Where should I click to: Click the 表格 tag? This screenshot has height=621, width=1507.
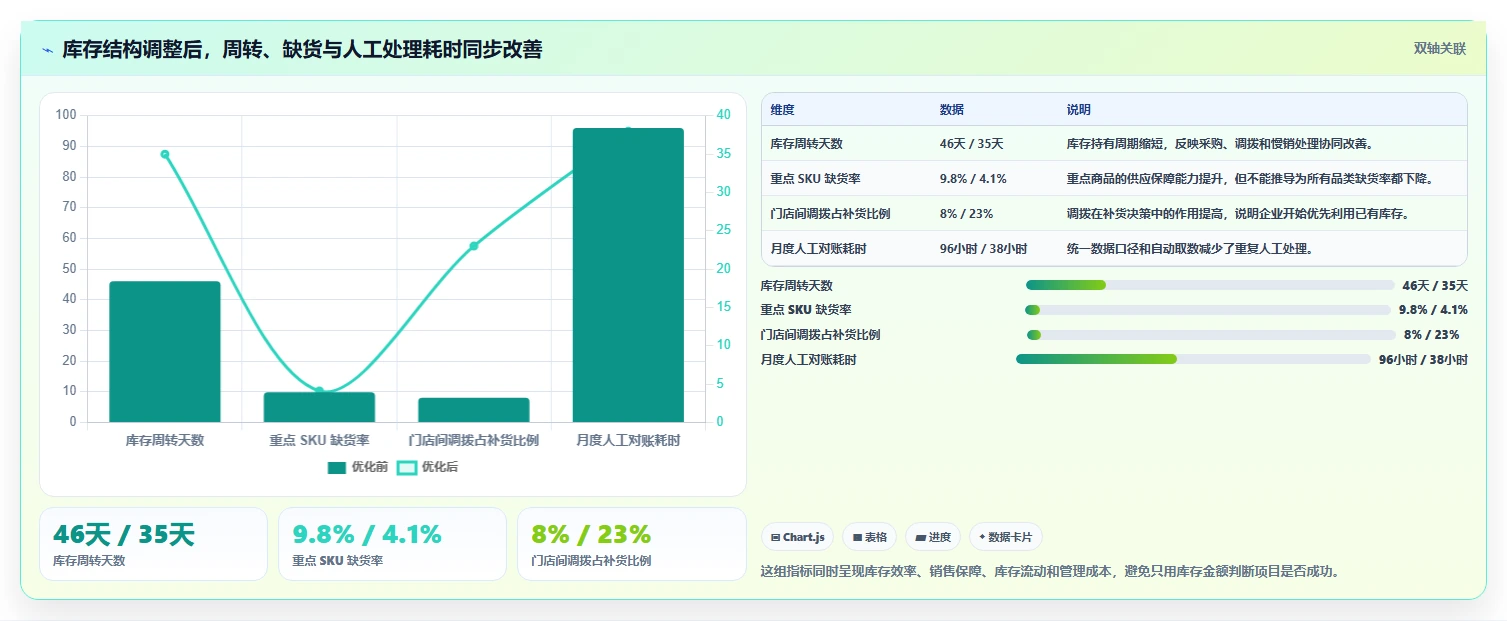(x=869, y=537)
